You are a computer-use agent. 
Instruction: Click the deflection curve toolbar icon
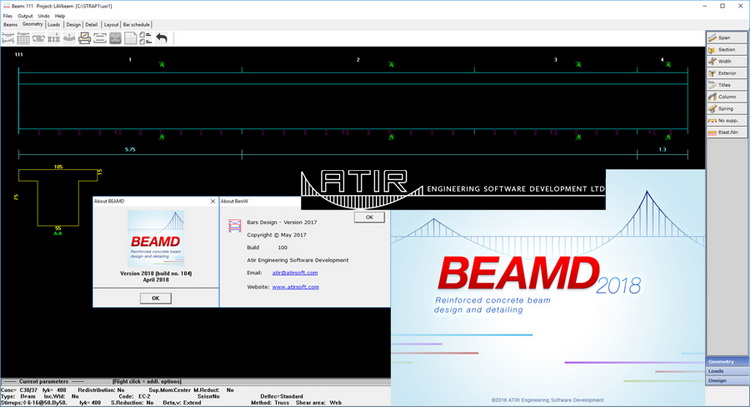69,38
